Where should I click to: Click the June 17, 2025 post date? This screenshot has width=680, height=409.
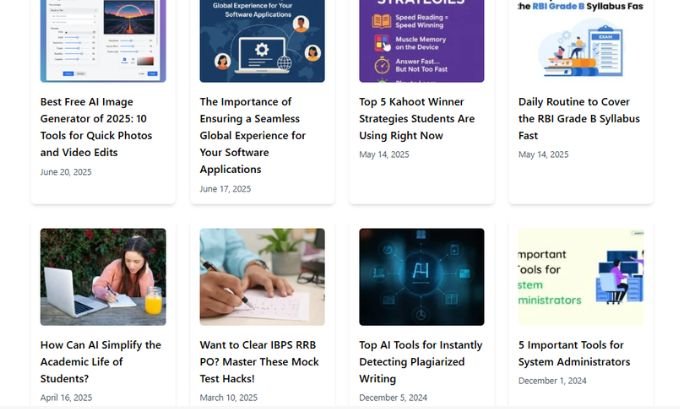(225, 189)
